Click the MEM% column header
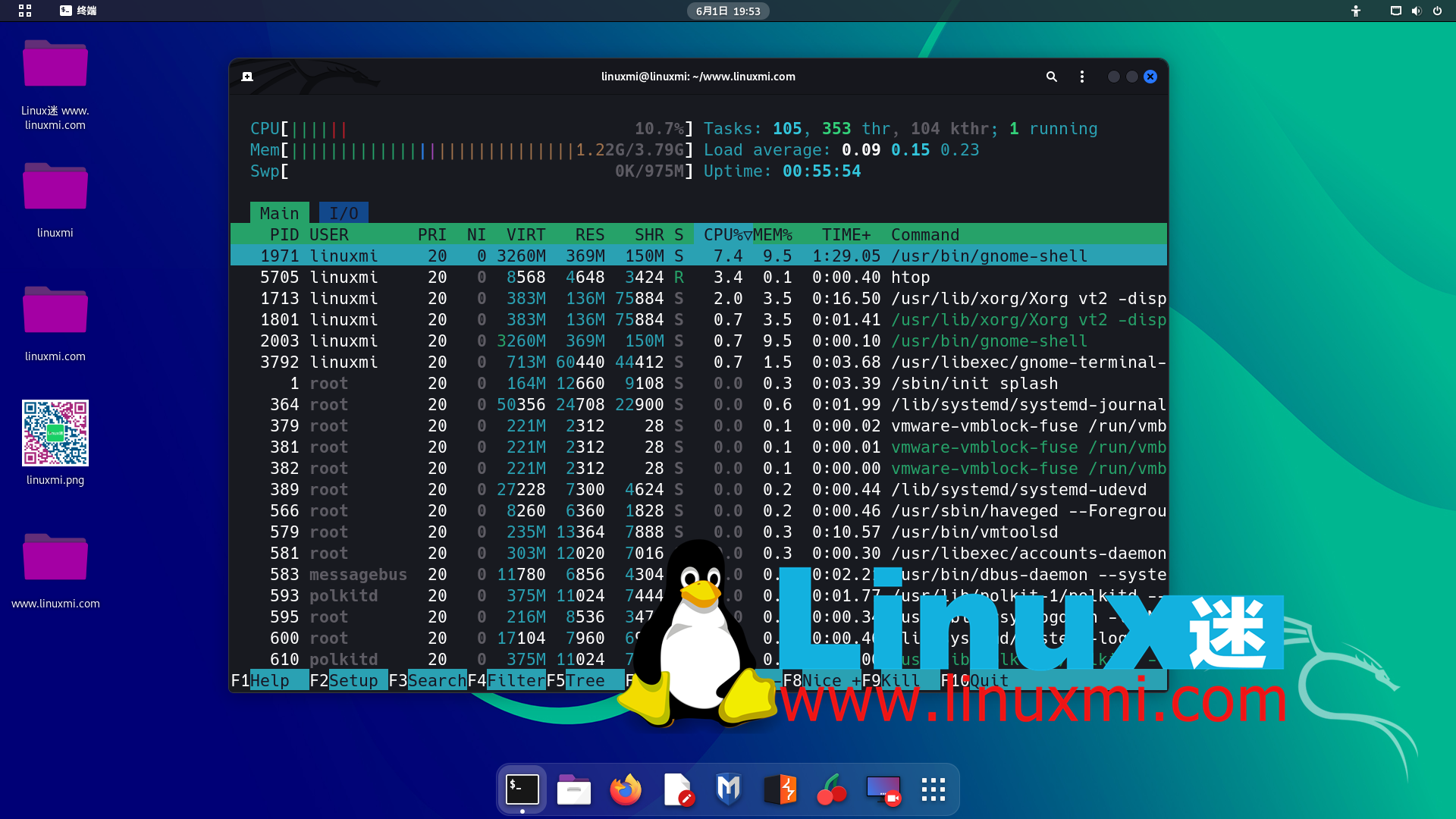Screen dimensions: 1456x819 tap(773, 235)
